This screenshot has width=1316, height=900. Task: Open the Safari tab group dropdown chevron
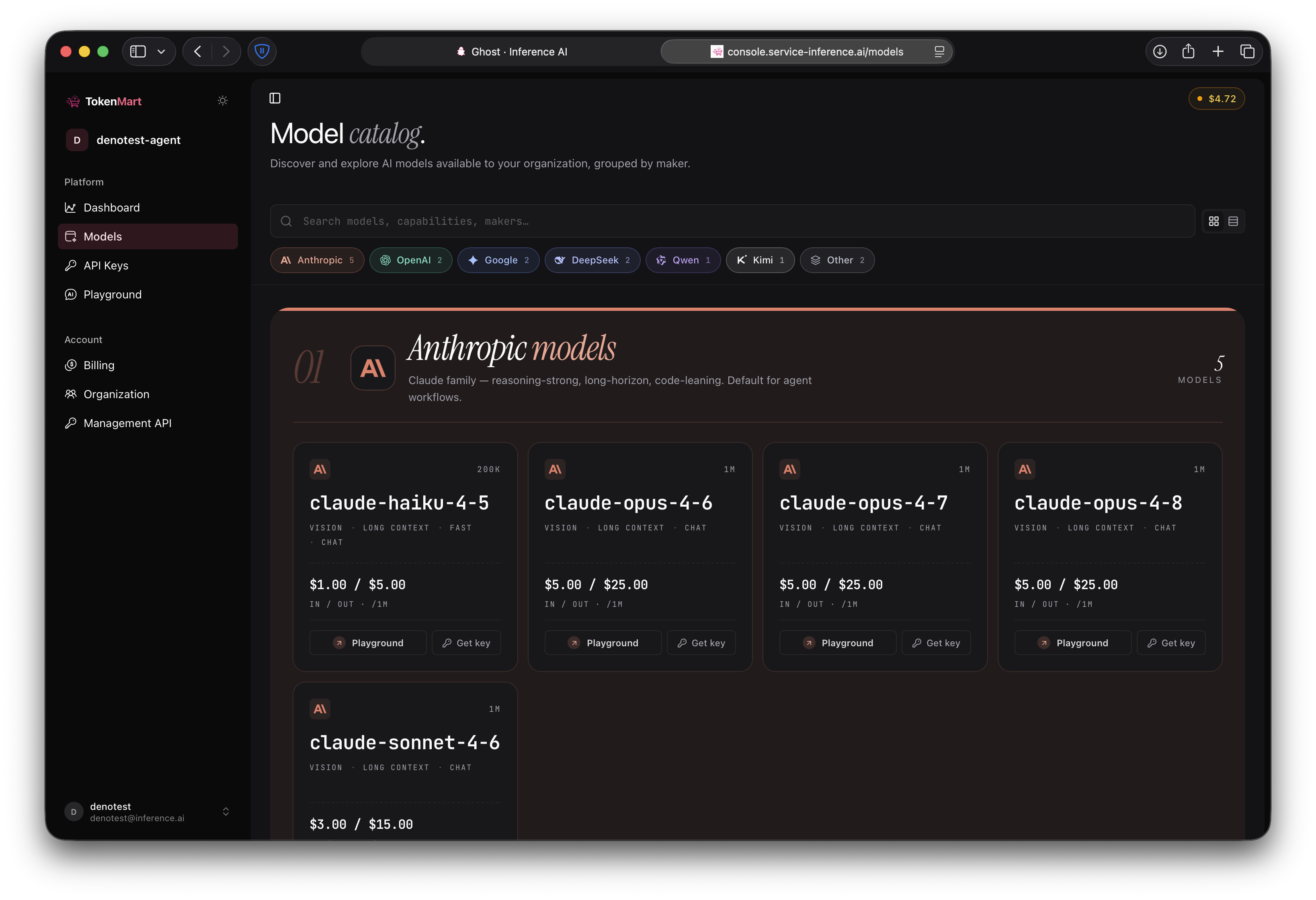[x=162, y=51]
